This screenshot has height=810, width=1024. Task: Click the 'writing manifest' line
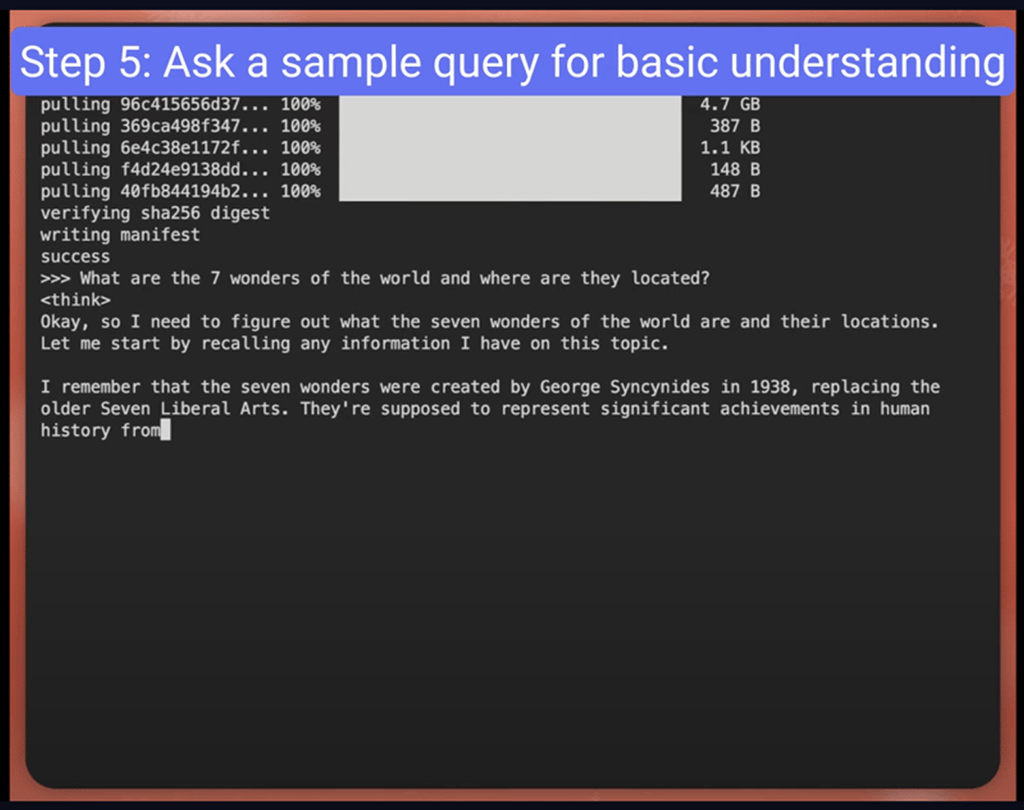click(120, 235)
